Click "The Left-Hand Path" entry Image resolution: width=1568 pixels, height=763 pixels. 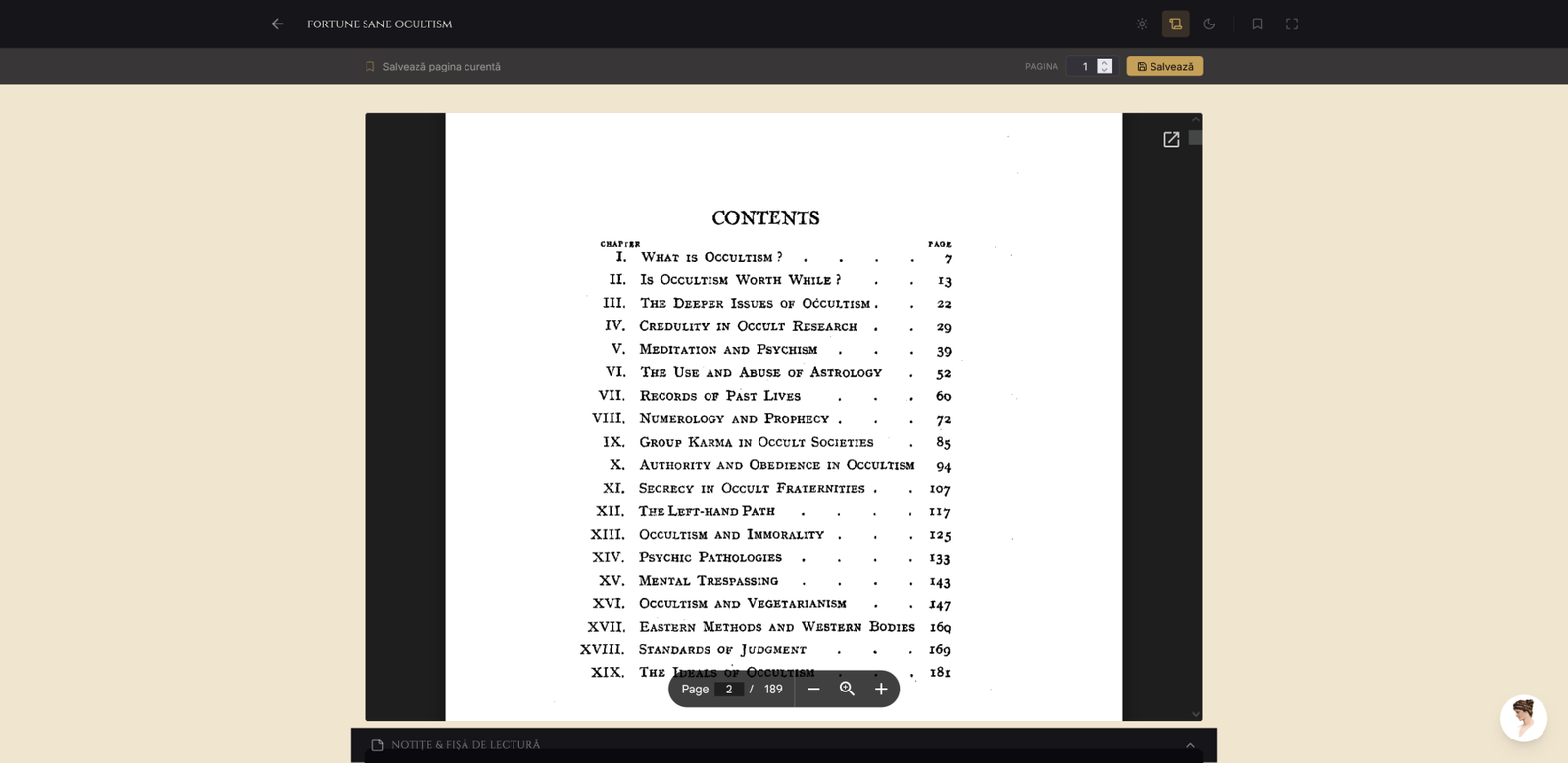pos(707,511)
